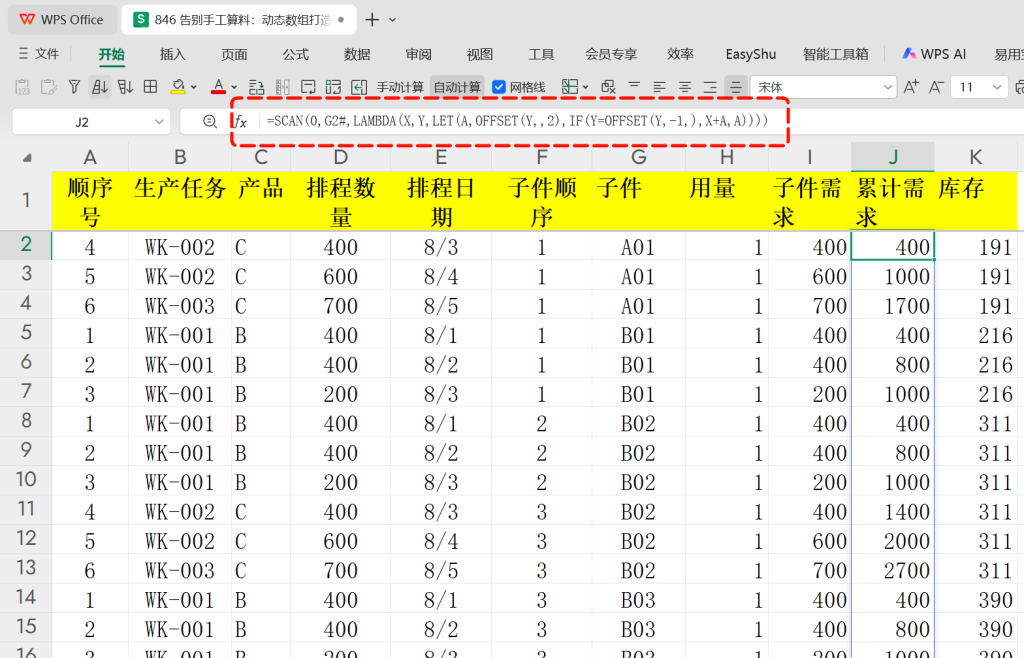
Task: Click the comment-style box icon in toolbar
Action: tap(308, 87)
